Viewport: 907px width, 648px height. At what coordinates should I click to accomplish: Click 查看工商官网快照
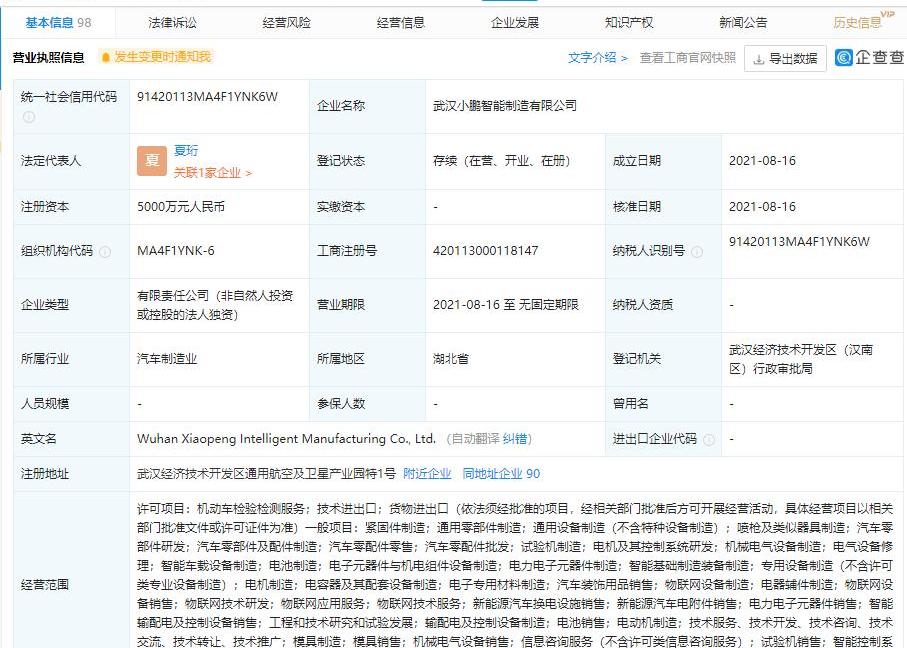687,58
